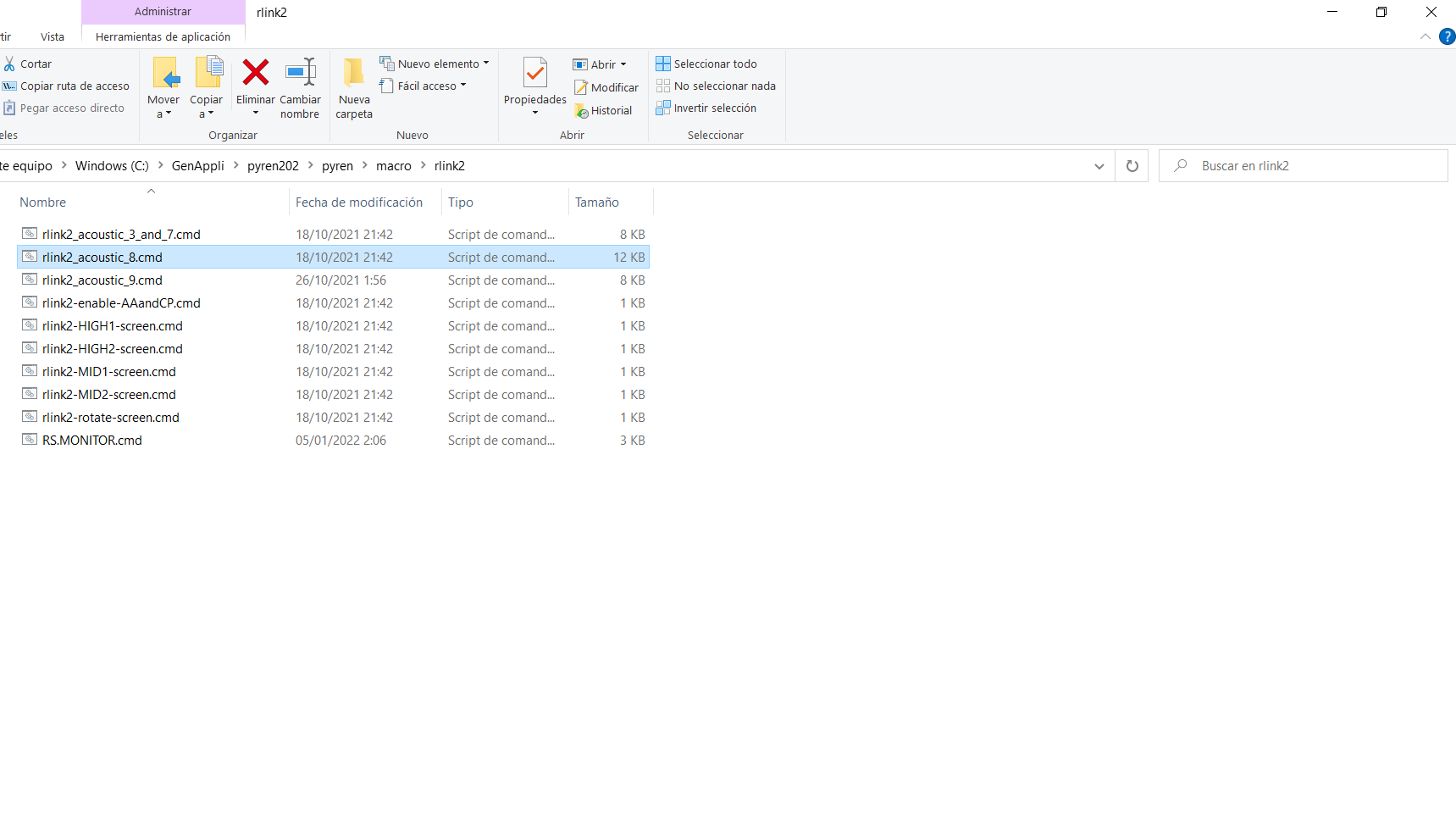This screenshot has height=832, width=1456.
Task: Open Propiedades checkmark icon
Action: pyautogui.click(x=535, y=73)
